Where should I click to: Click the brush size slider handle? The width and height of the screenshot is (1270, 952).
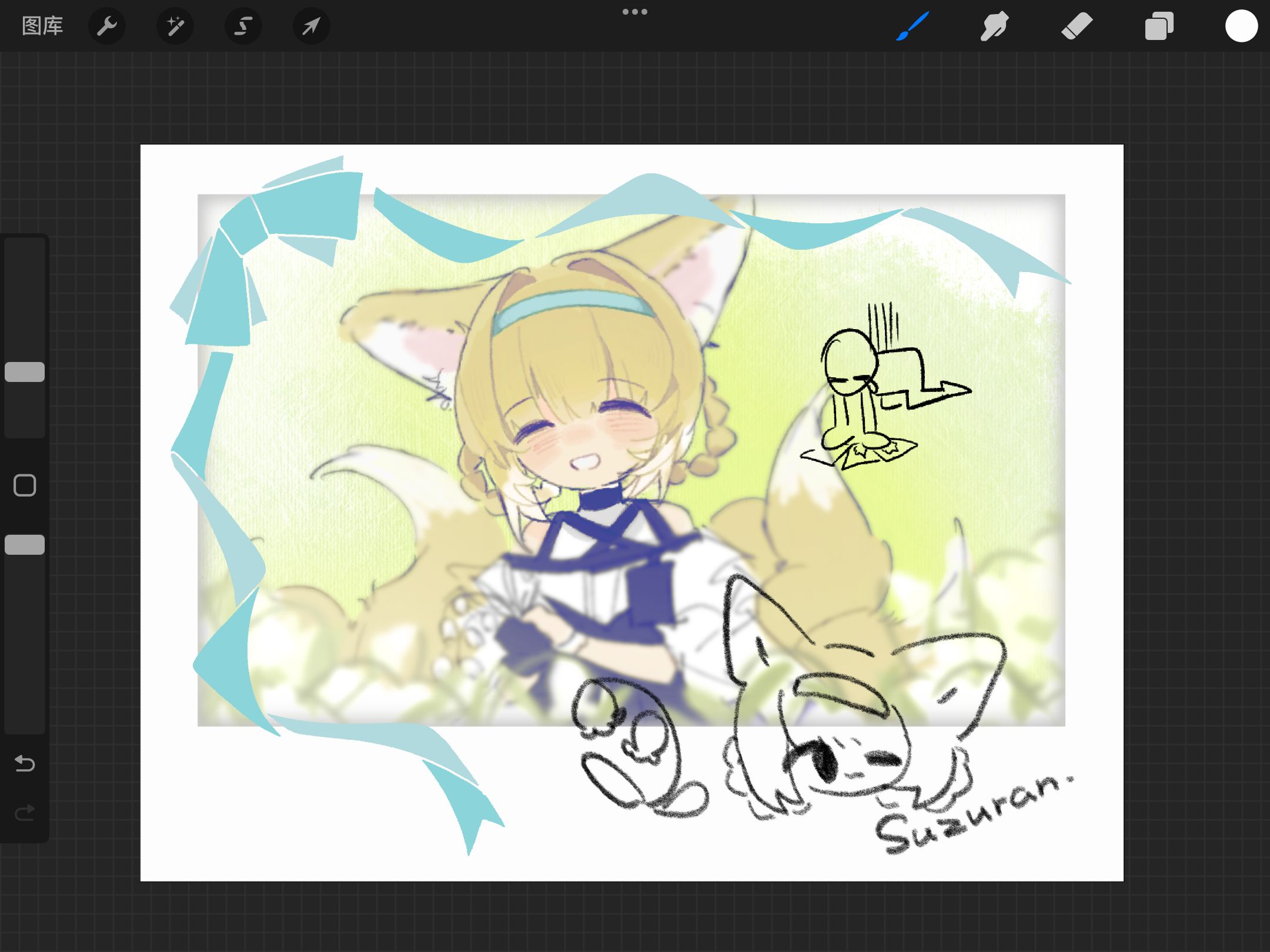[25, 372]
